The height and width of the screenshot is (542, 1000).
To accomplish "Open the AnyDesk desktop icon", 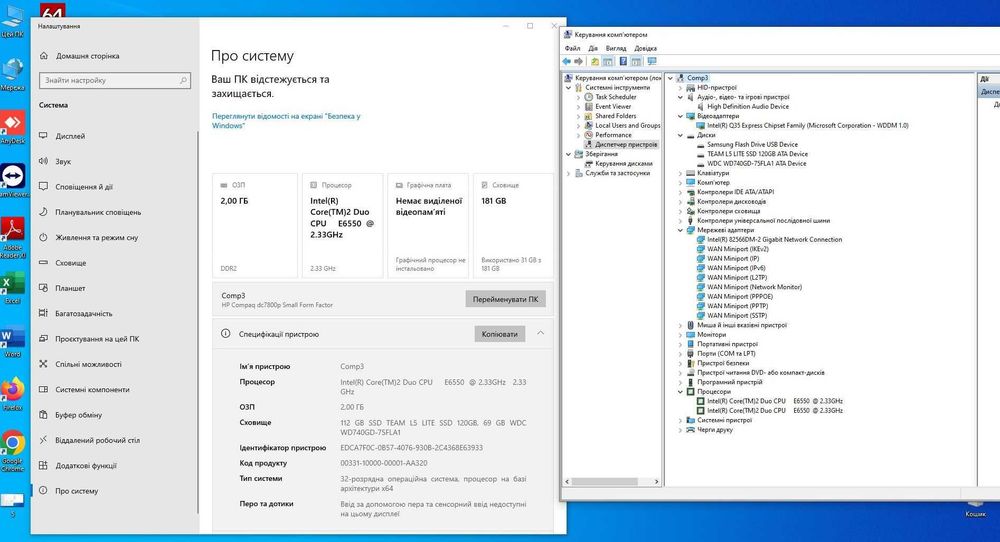I will (13, 127).
